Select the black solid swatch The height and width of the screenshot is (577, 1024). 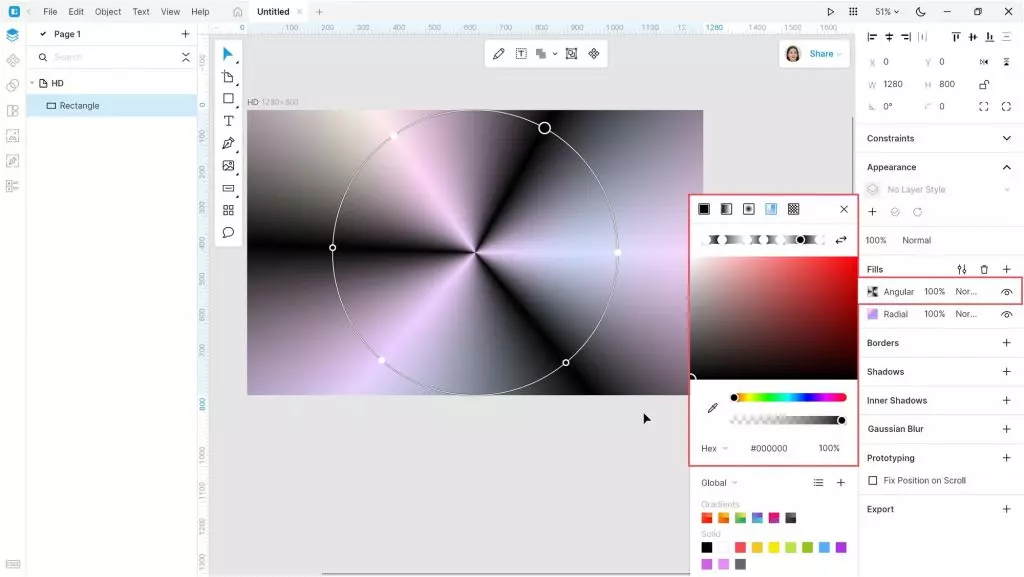[707, 547]
